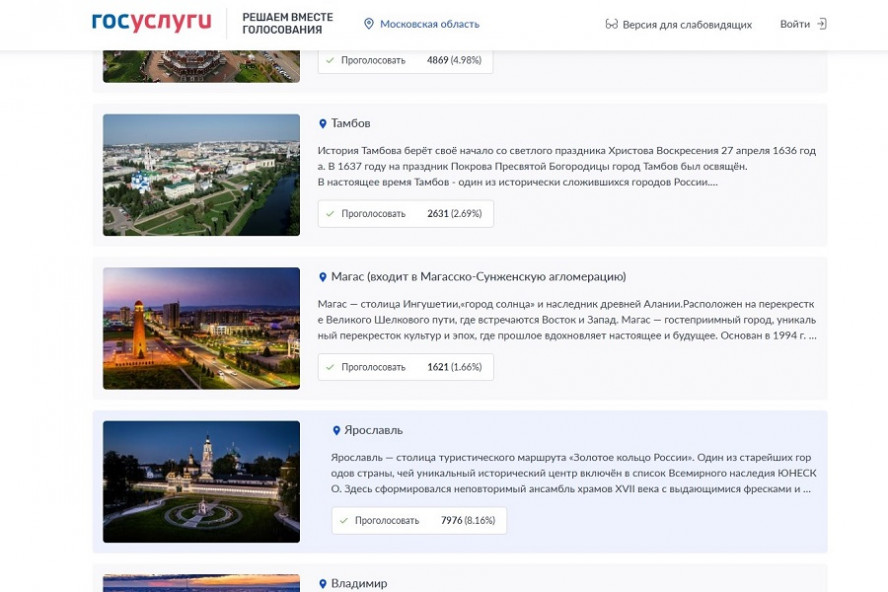
Task: Select the 2631 (2.69%) vote count
Action: [x=454, y=214]
